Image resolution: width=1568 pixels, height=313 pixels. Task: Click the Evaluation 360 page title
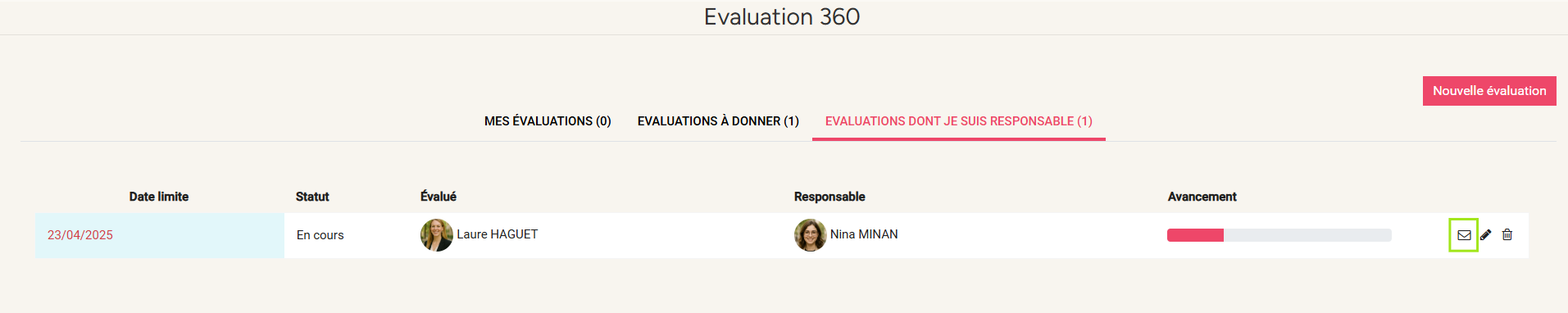(x=782, y=16)
